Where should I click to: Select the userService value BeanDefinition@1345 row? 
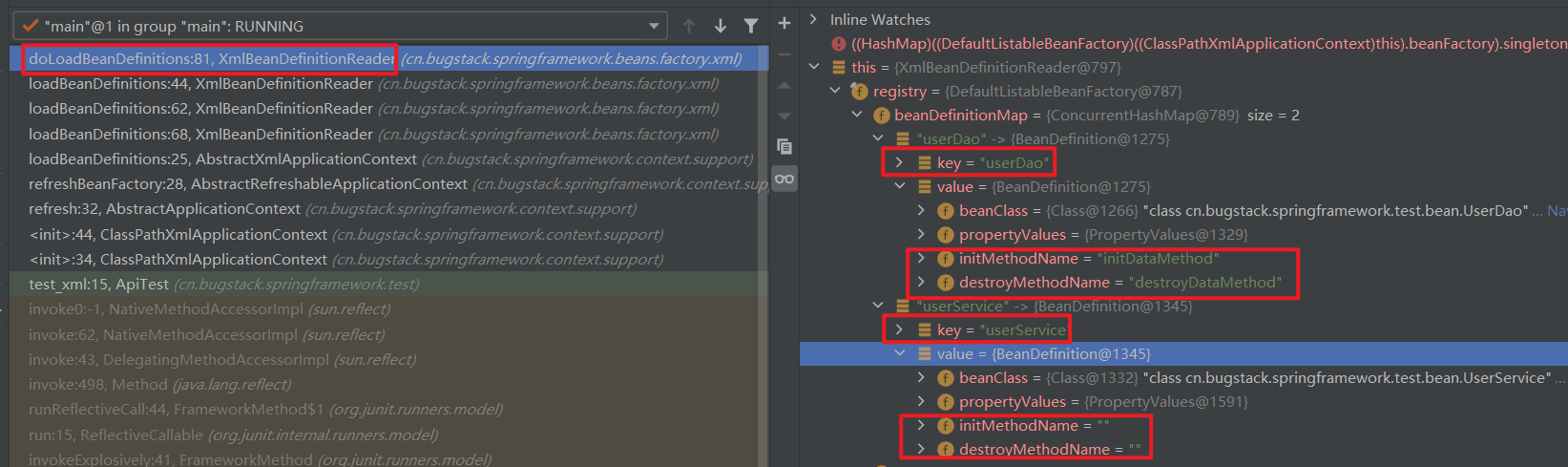click(1043, 353)
